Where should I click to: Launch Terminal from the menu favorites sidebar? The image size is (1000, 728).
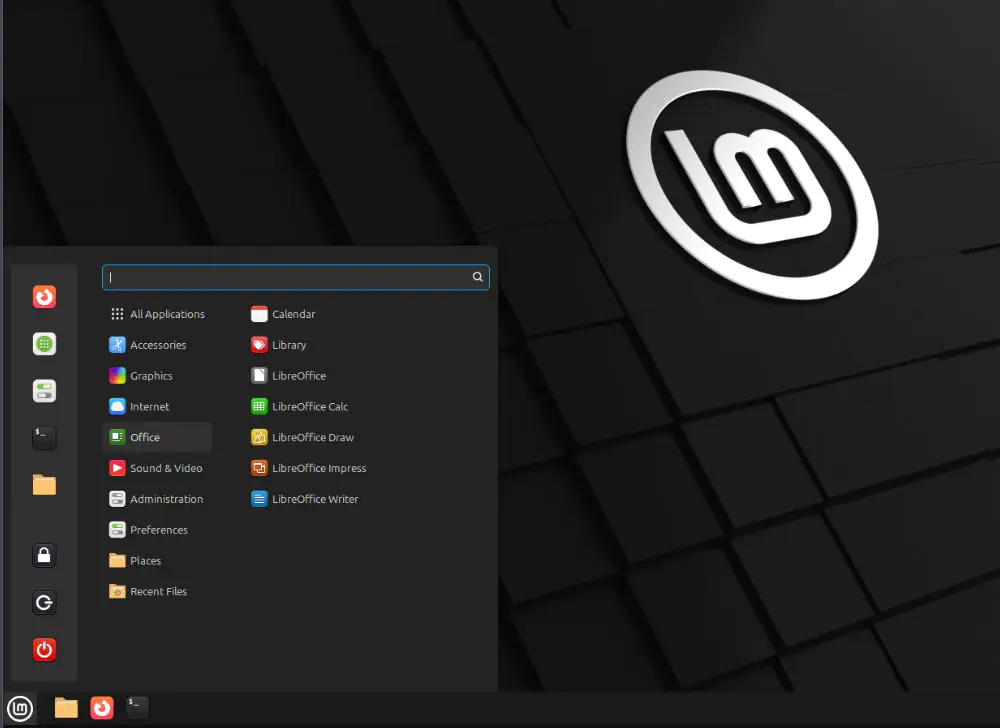[x=44, y=438]
